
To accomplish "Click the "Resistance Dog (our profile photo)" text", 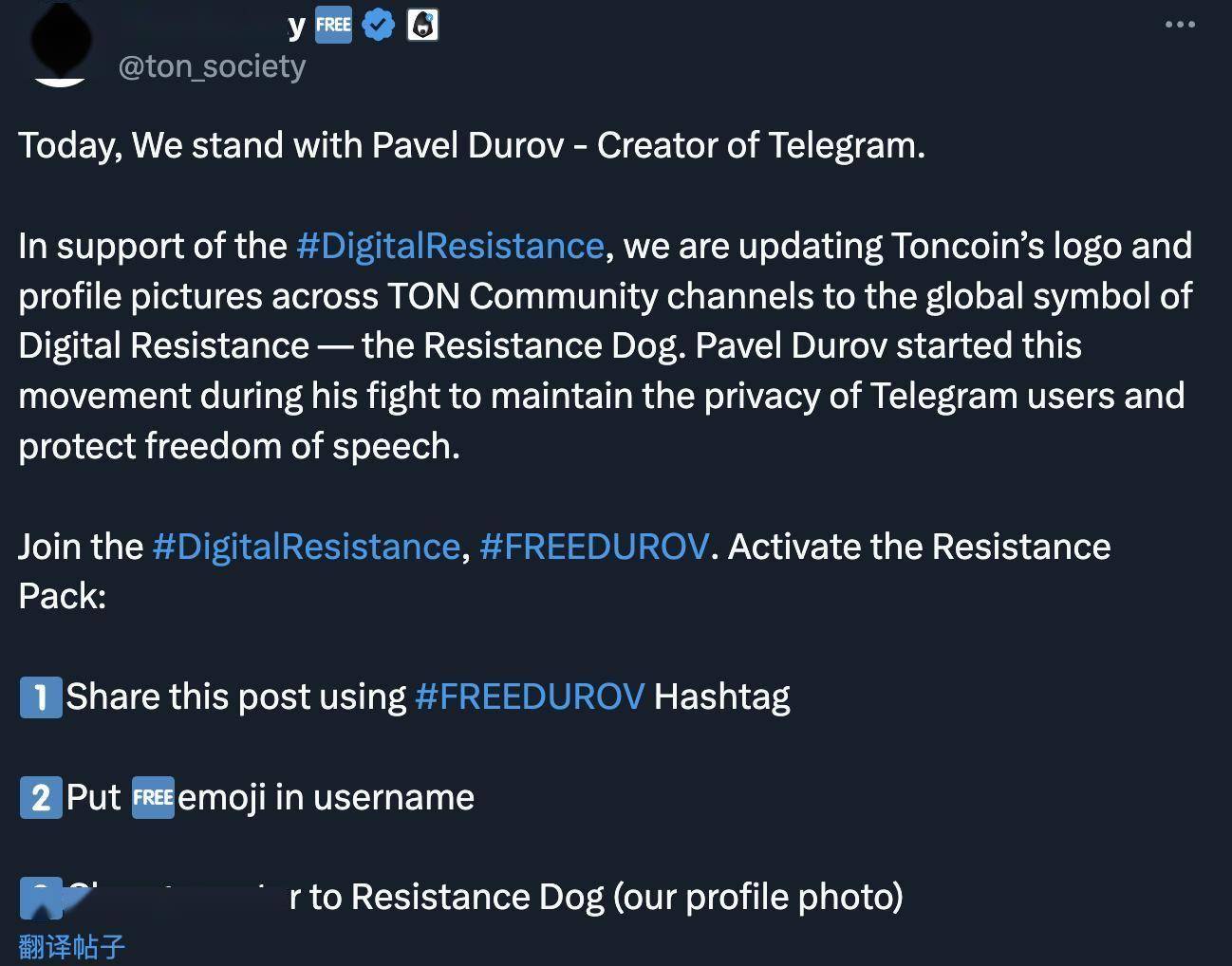I will pos(626,897).
